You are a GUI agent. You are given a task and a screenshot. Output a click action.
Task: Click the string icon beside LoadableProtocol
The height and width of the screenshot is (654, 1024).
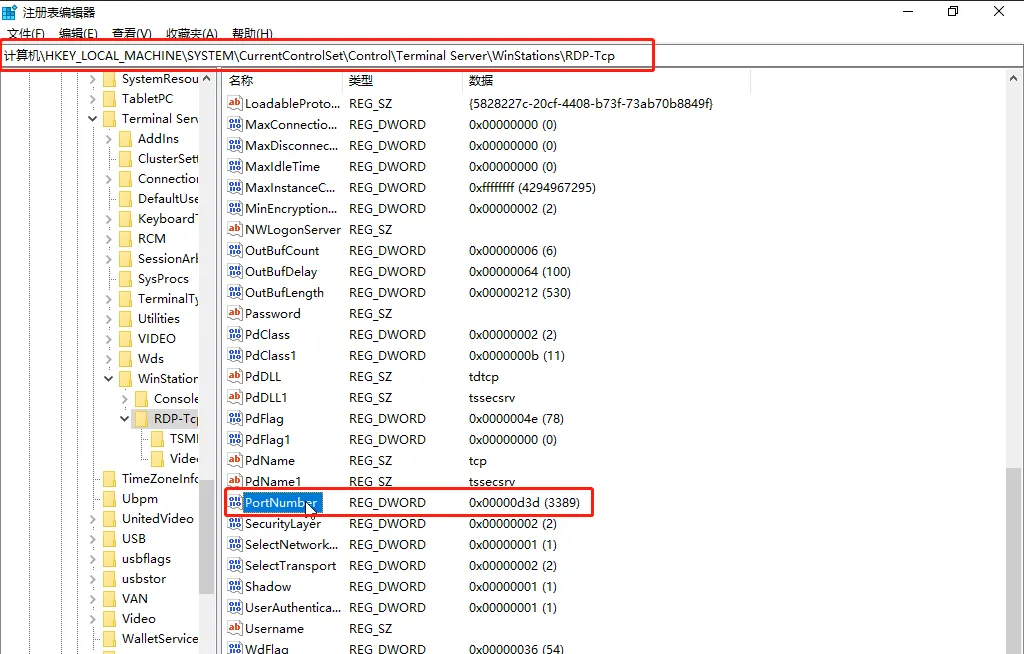[235, 104]
